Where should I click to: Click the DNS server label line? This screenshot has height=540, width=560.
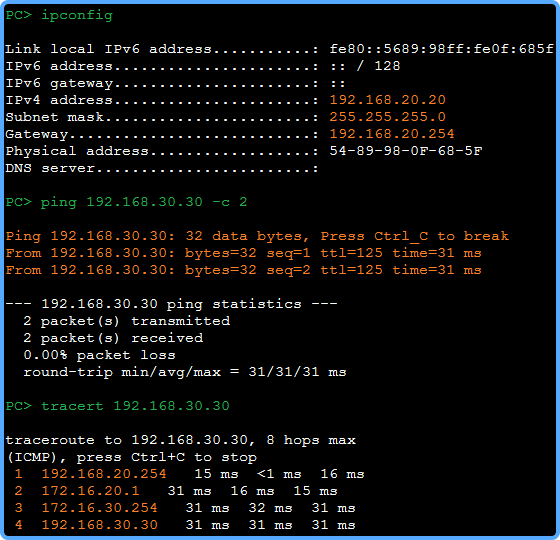(162, 168)
